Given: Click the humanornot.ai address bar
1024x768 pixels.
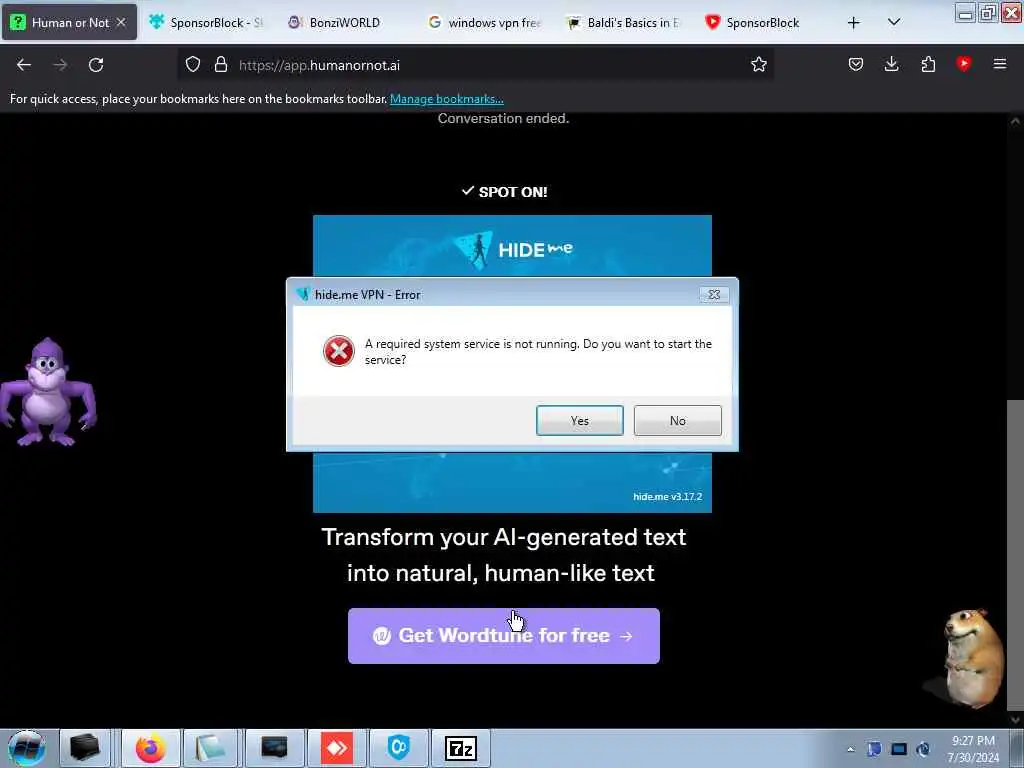Looking at the screenshot, I should 475,65.
